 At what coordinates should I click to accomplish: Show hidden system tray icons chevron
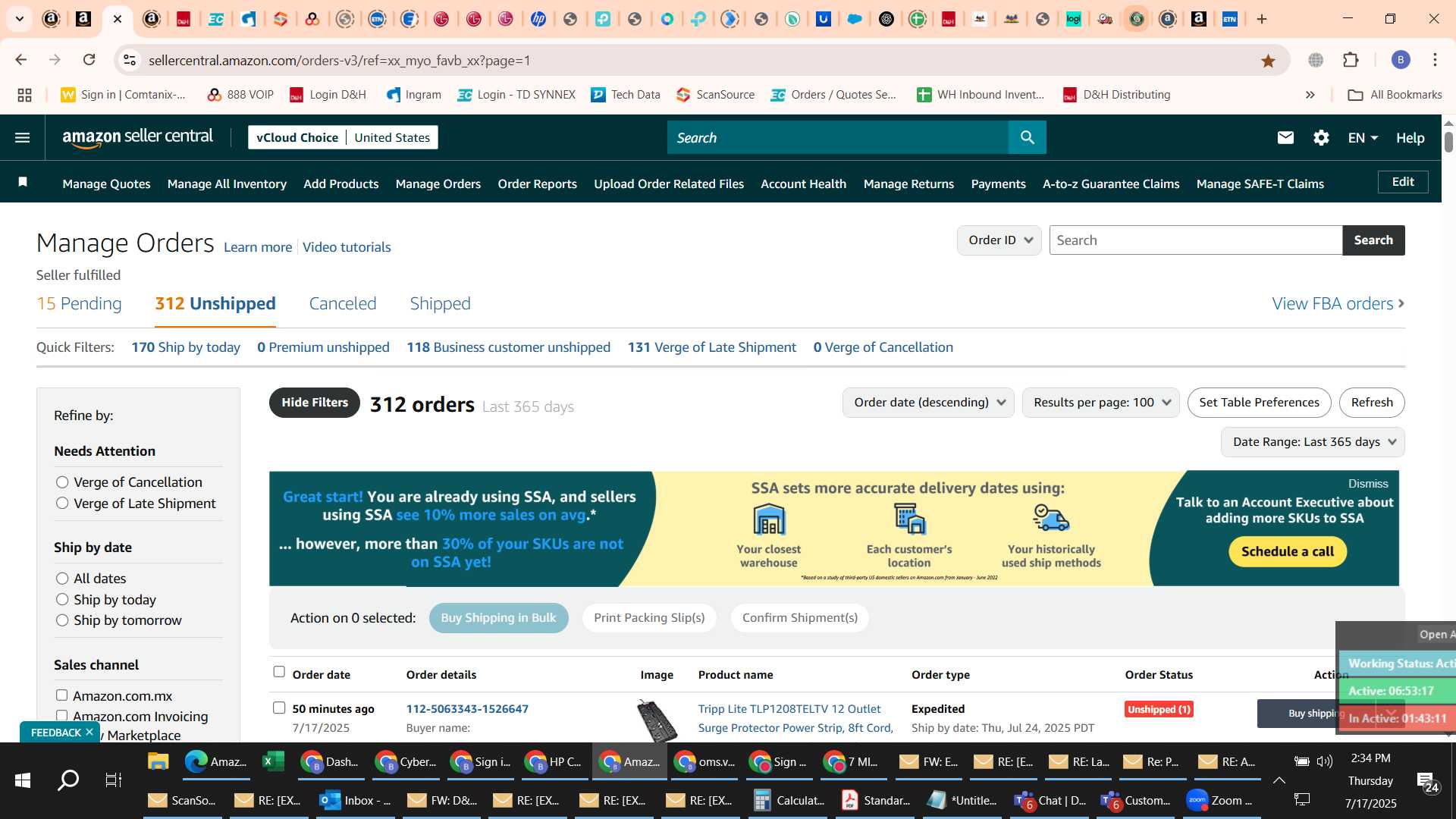pos(1279,780)
